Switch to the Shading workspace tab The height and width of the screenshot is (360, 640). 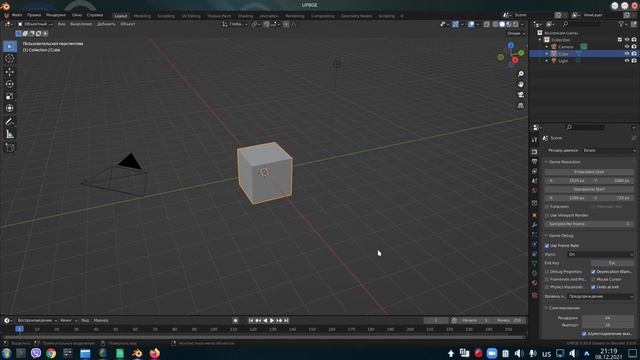(245, 16)
